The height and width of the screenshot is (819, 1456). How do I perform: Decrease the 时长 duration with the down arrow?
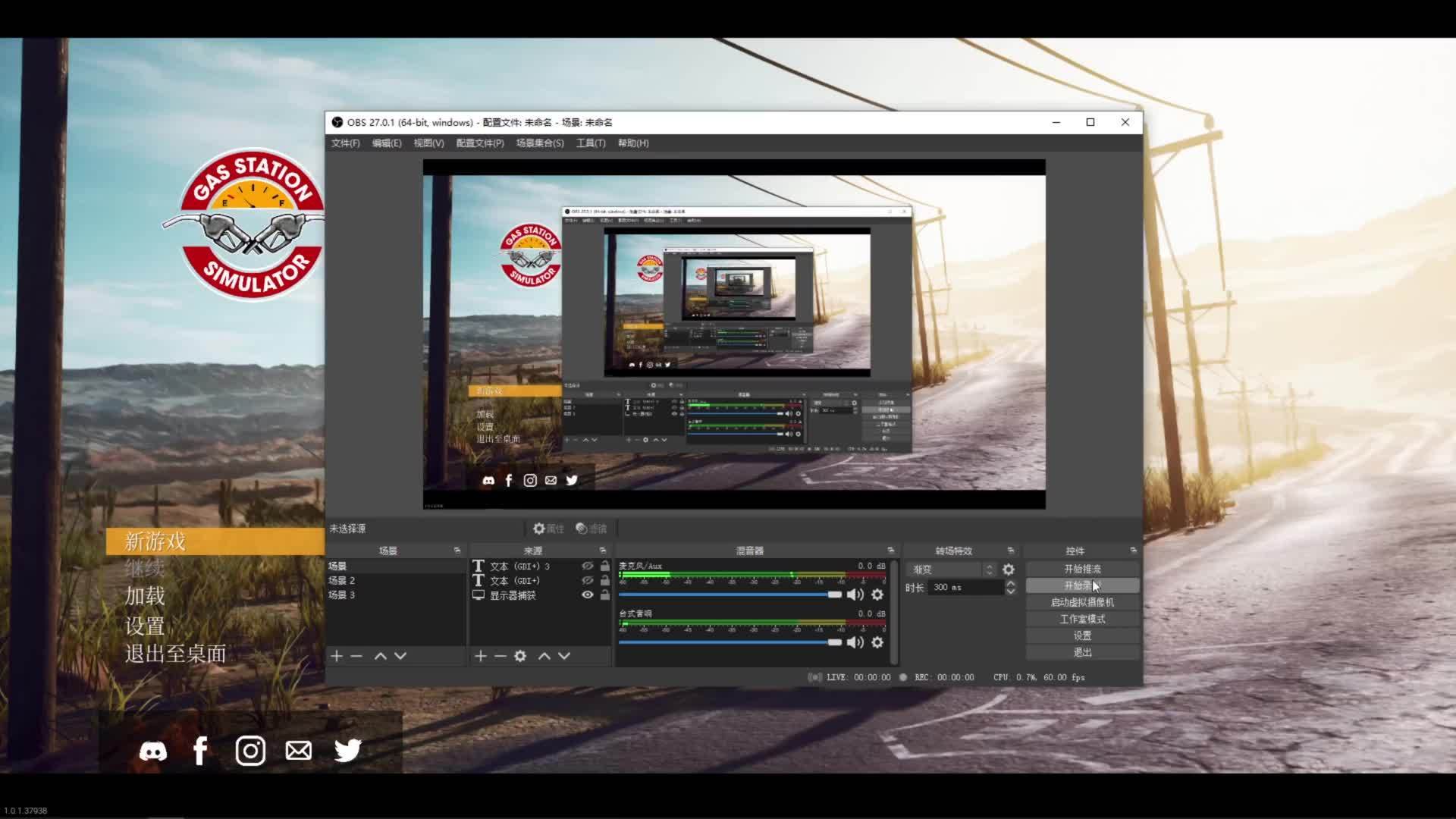tap(1011, 591)
